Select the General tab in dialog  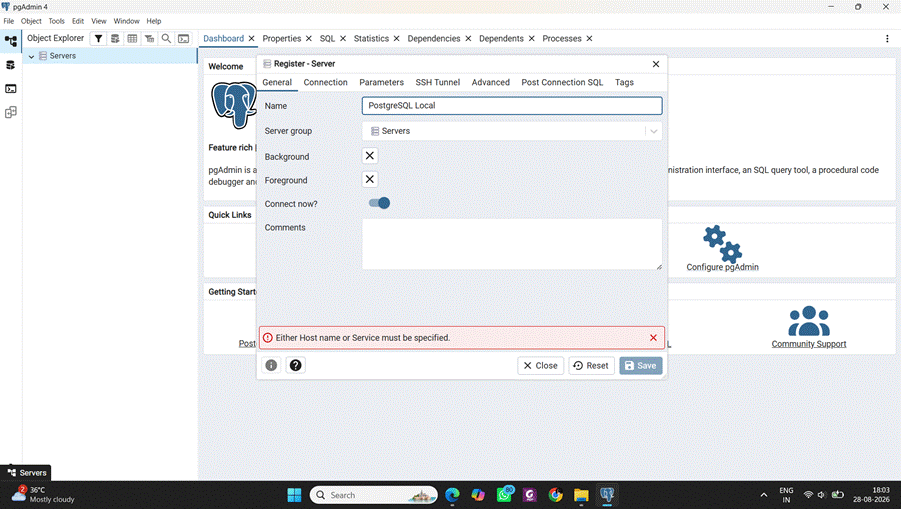coord(277,82)
